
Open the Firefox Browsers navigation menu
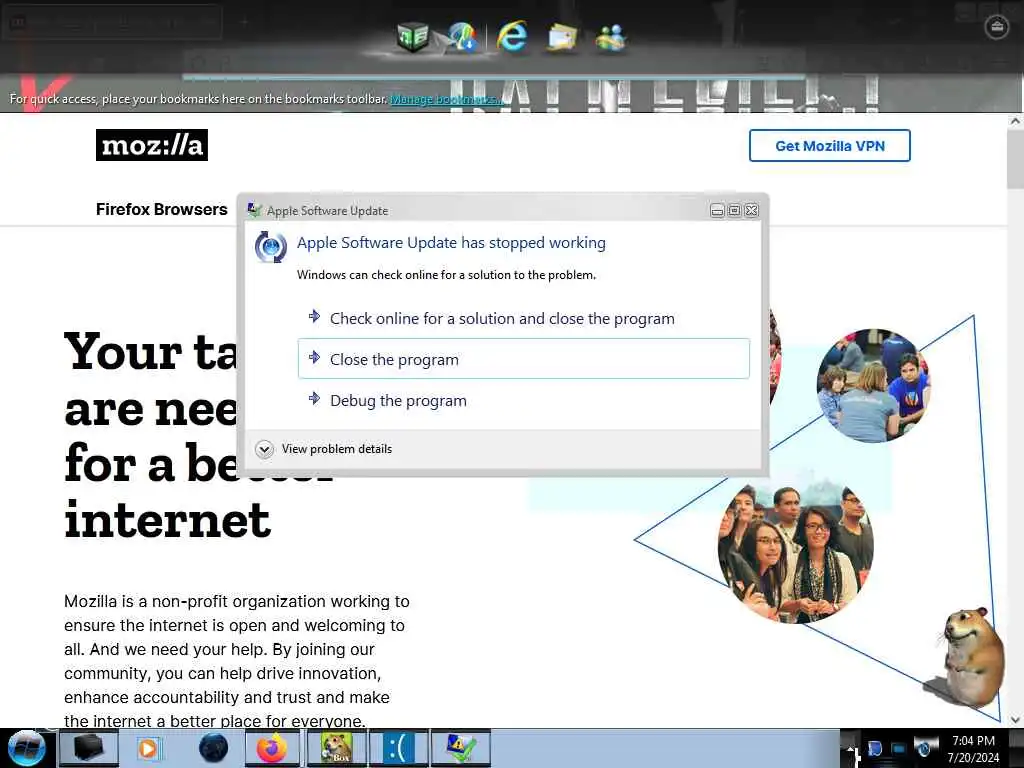161,209
